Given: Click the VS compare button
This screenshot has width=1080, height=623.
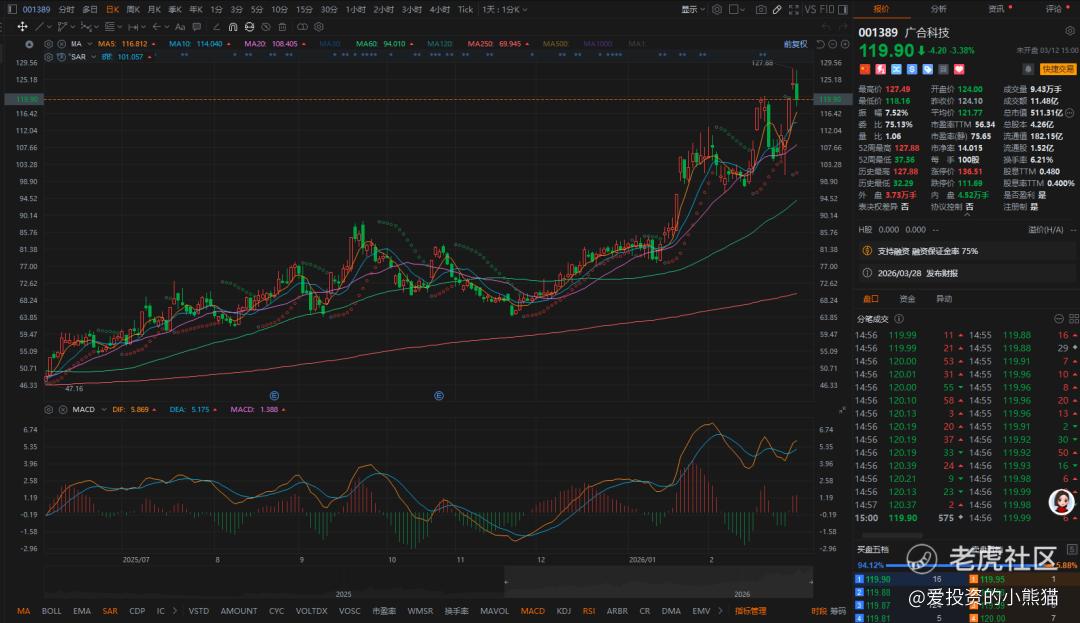Looking at the screenshot, I should [810, 10].
